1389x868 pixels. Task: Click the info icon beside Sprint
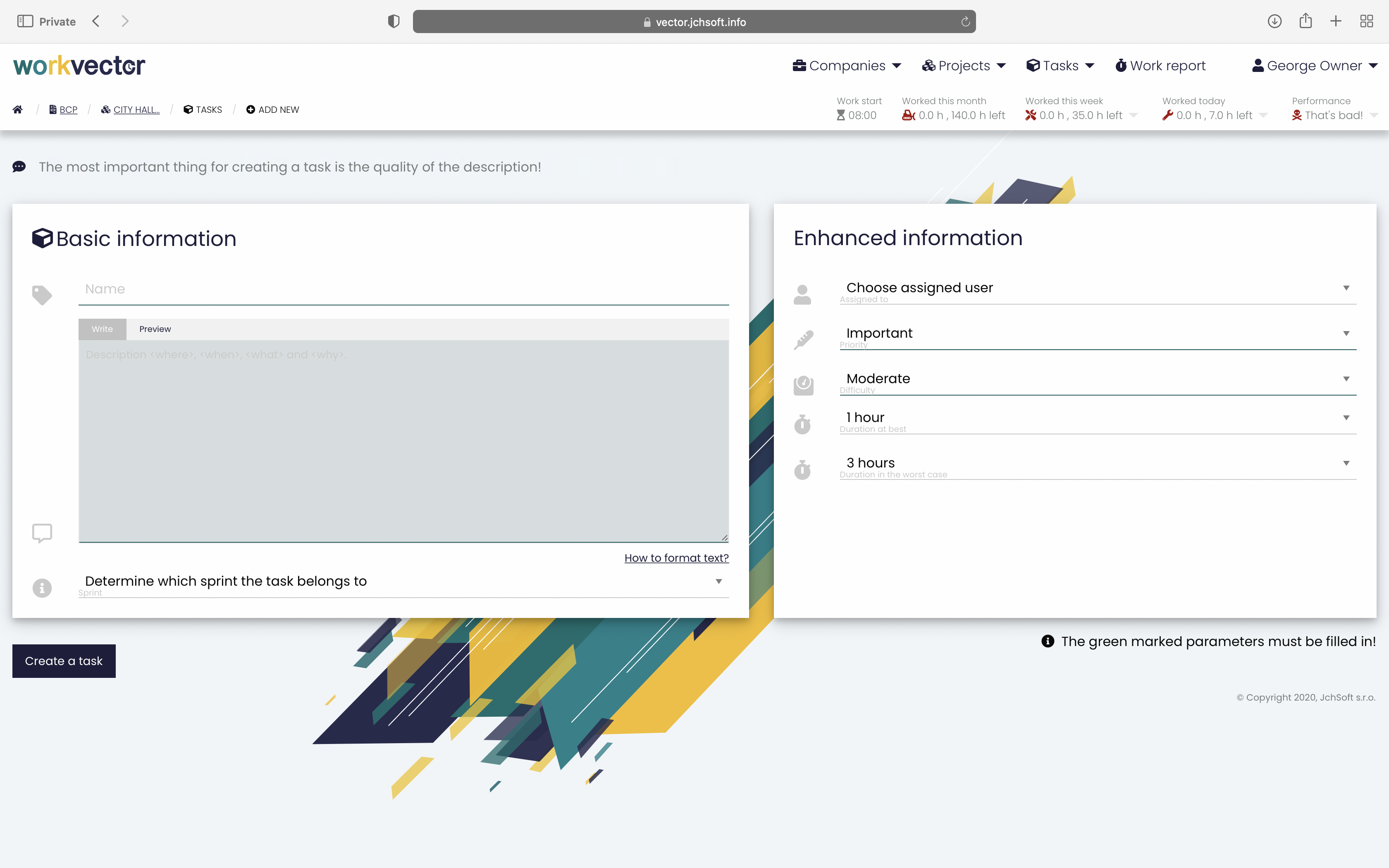point(42,588)
